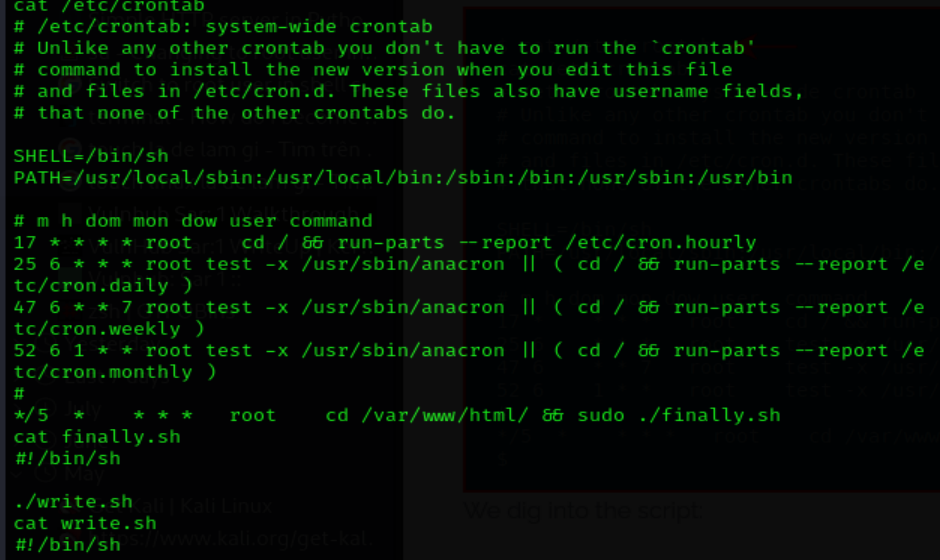
Task: Click 'sudo ./finally.sh' in the cron entry
Action: (x=679, y=415)
